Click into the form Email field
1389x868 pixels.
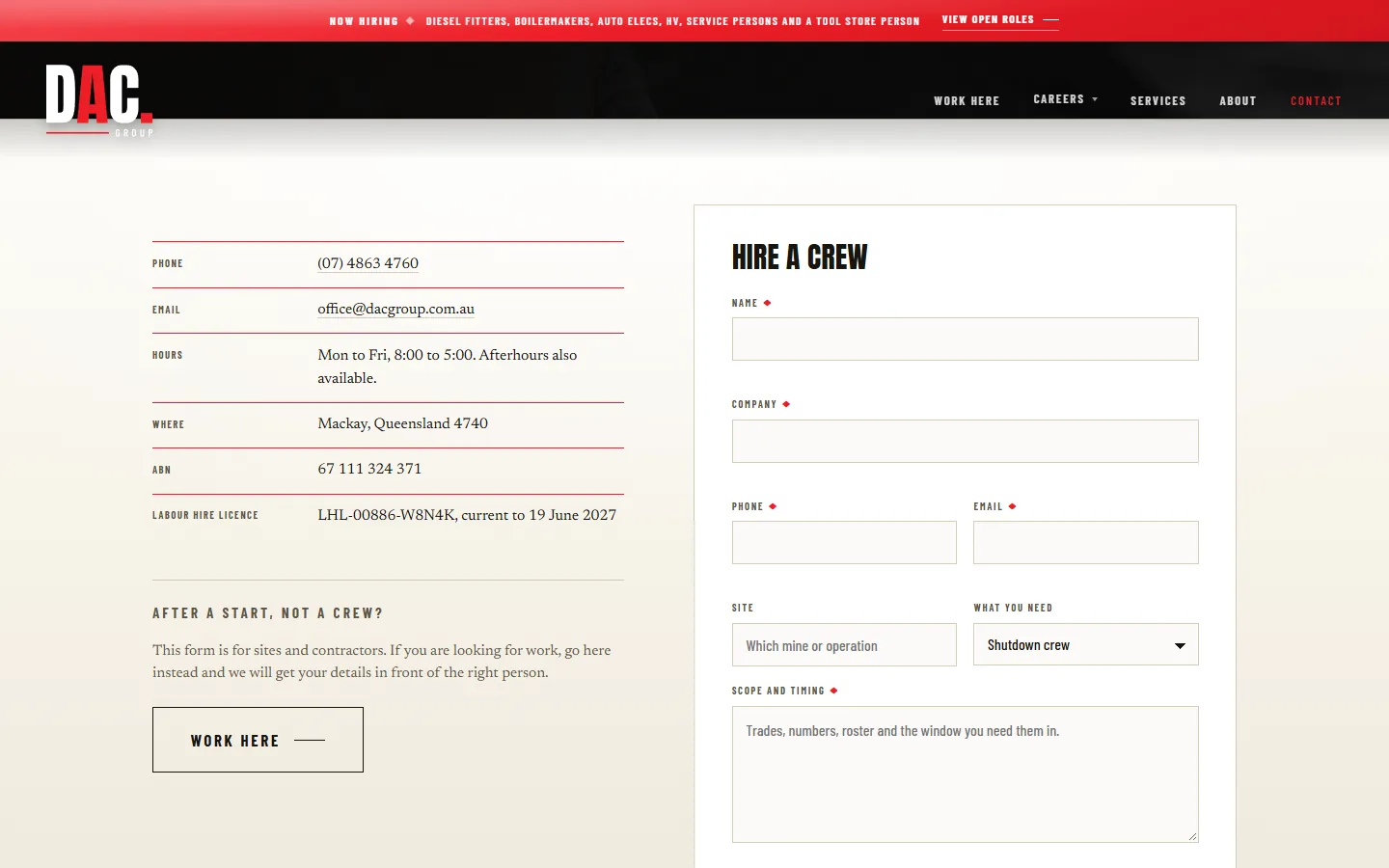click(x=1086, y=543)
